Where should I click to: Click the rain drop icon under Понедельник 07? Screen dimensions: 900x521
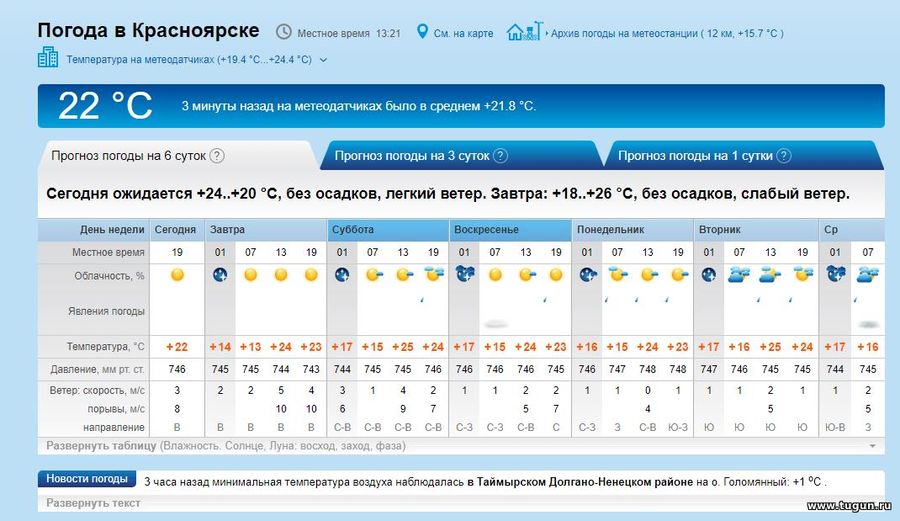pyautogui.click(x=606, y=300)
